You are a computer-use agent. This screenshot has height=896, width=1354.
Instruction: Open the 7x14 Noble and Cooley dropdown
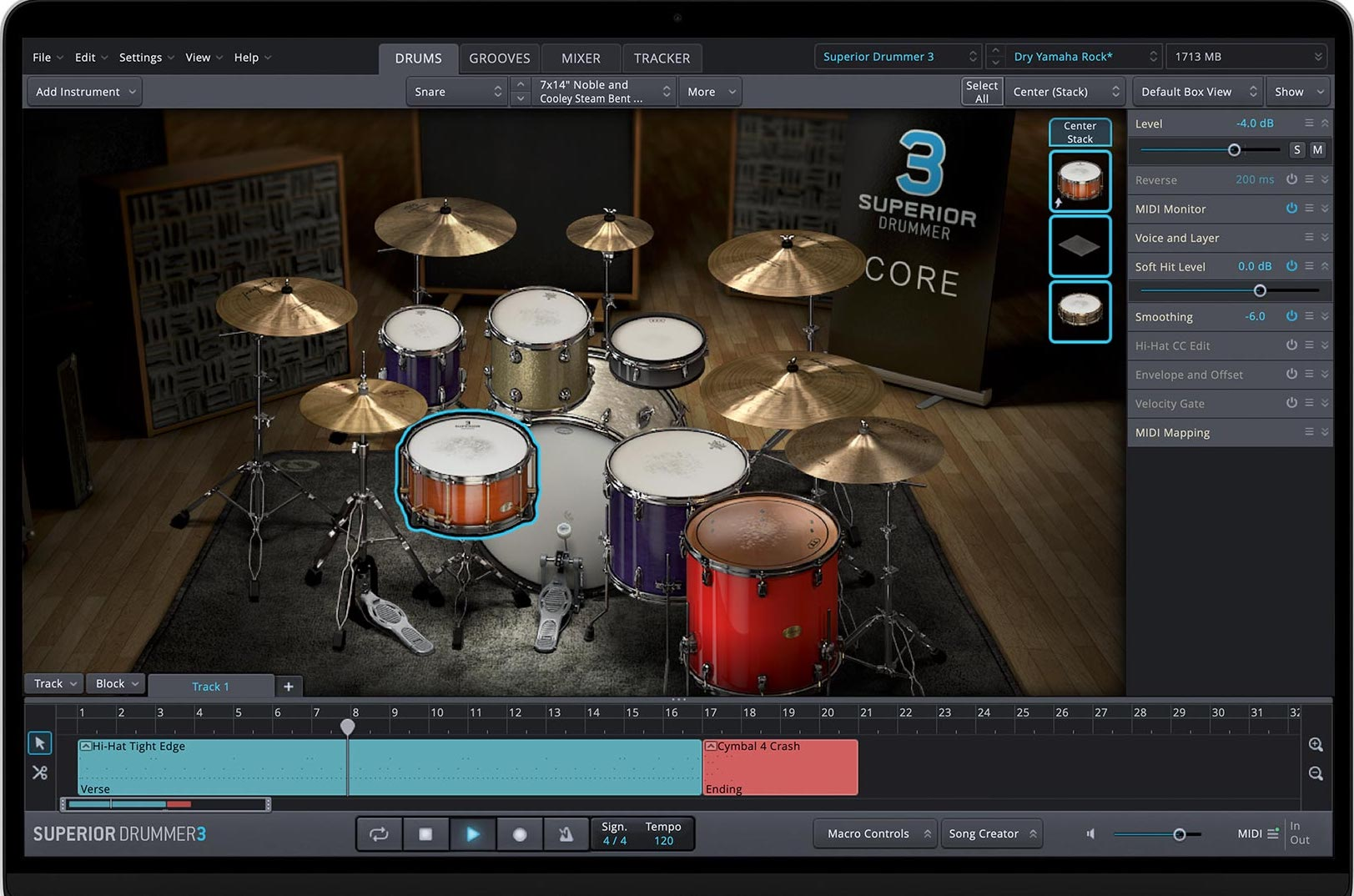[x=603, y=92]
